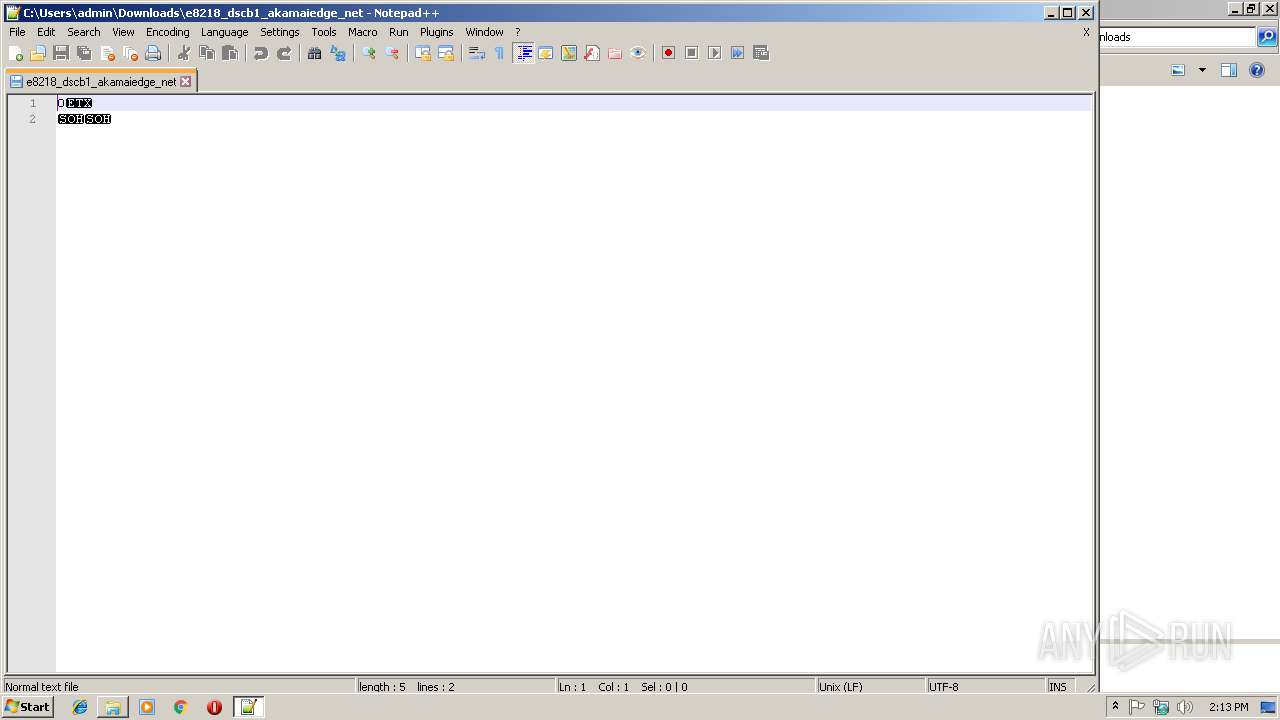This screenshot has height=720, width=1280.
Task: Click the Print toolbar icon
Action: pyautogui.click(x=153, y=53)
